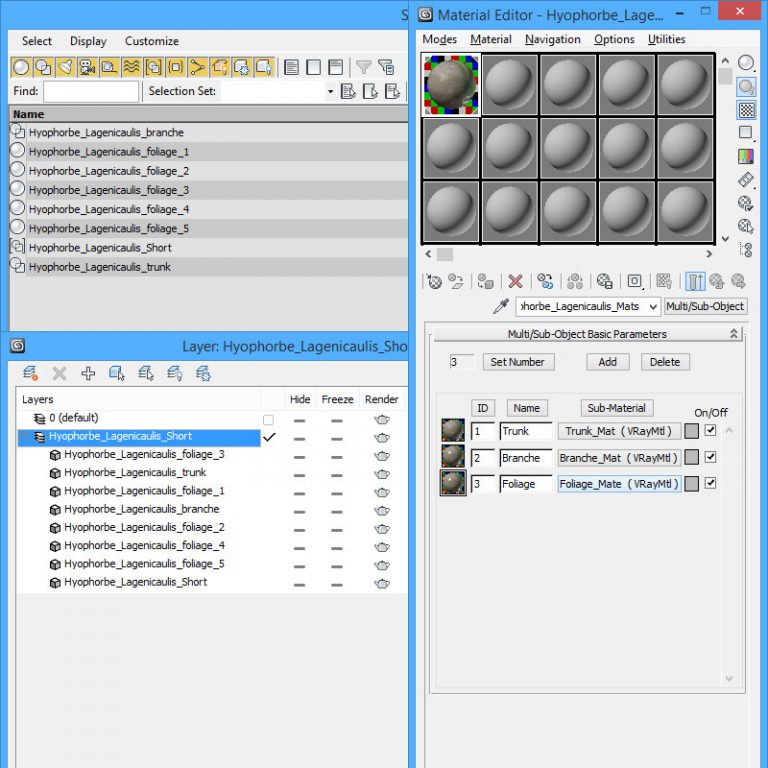Check the box beside 0 (default) layer

pos(268,419)
